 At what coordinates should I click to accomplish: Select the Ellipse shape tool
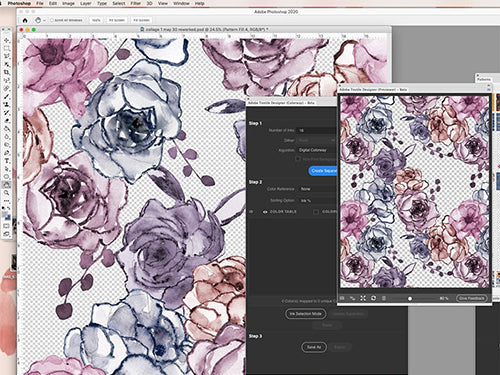coord(6,177)
